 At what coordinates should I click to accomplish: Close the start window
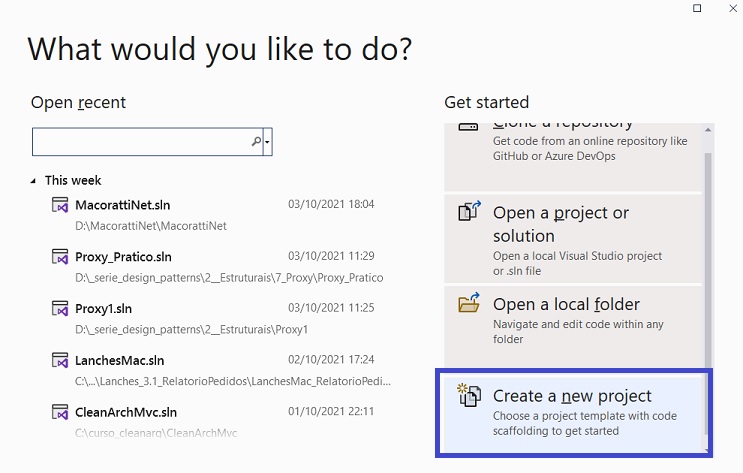[733, 8]
